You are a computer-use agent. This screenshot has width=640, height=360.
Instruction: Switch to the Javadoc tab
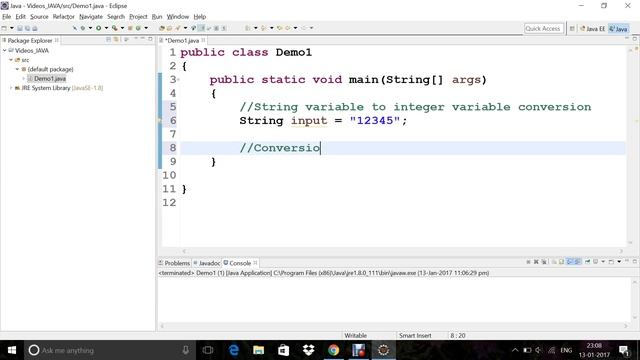(207, 263)
